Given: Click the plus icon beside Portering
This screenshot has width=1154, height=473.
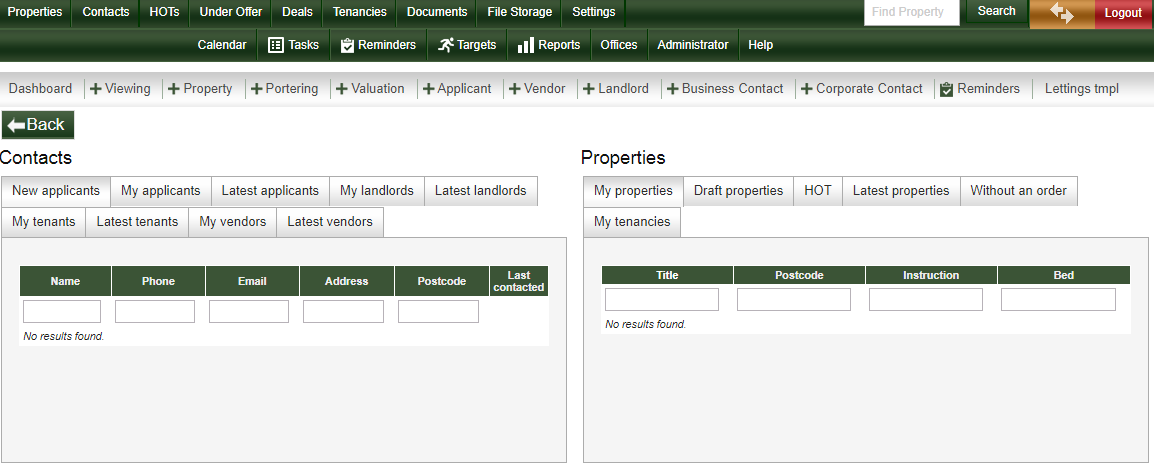Looking at the screenshot, I should 256,89.
